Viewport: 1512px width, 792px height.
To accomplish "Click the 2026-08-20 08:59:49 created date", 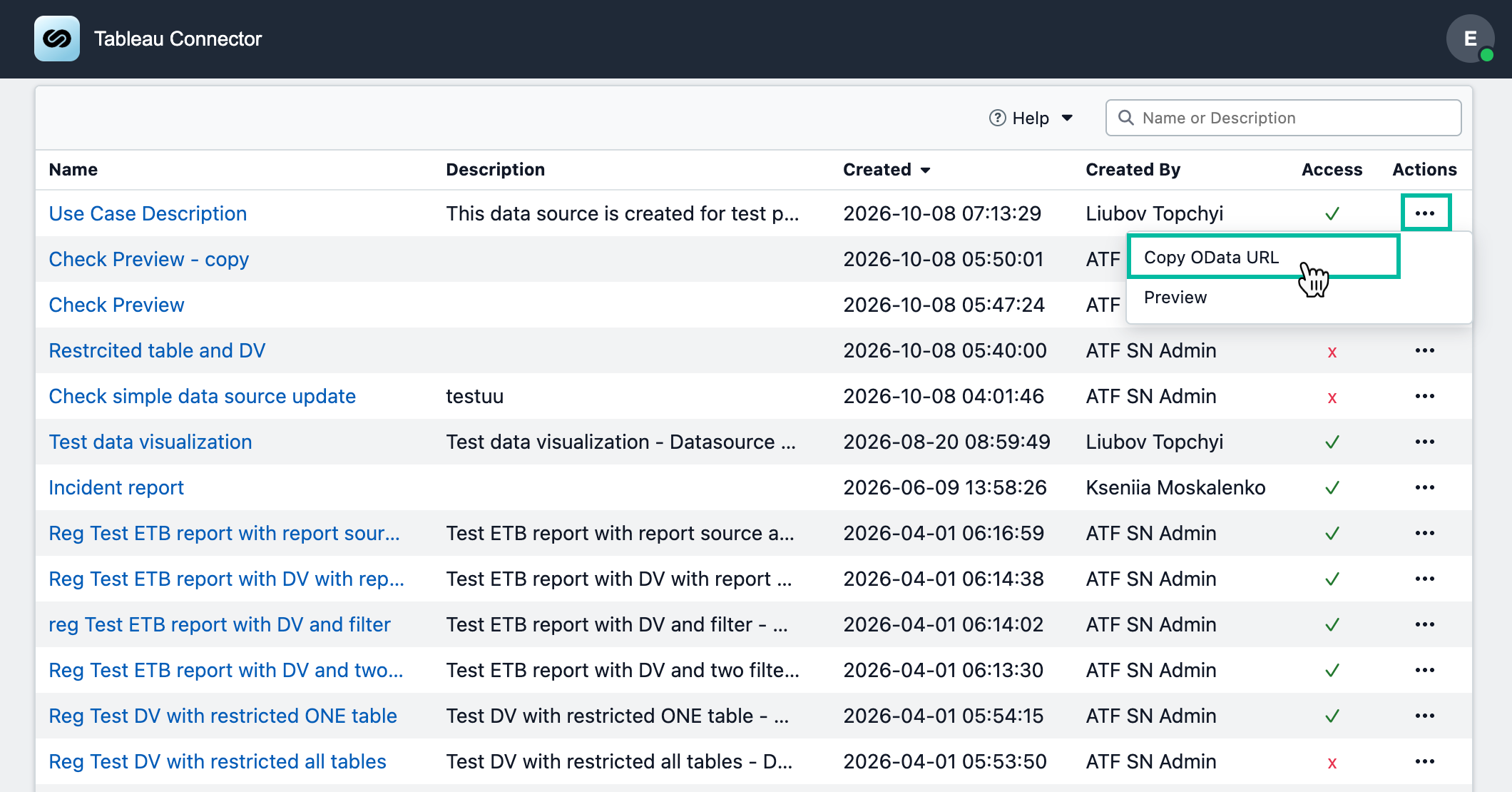I will [946, 442].
